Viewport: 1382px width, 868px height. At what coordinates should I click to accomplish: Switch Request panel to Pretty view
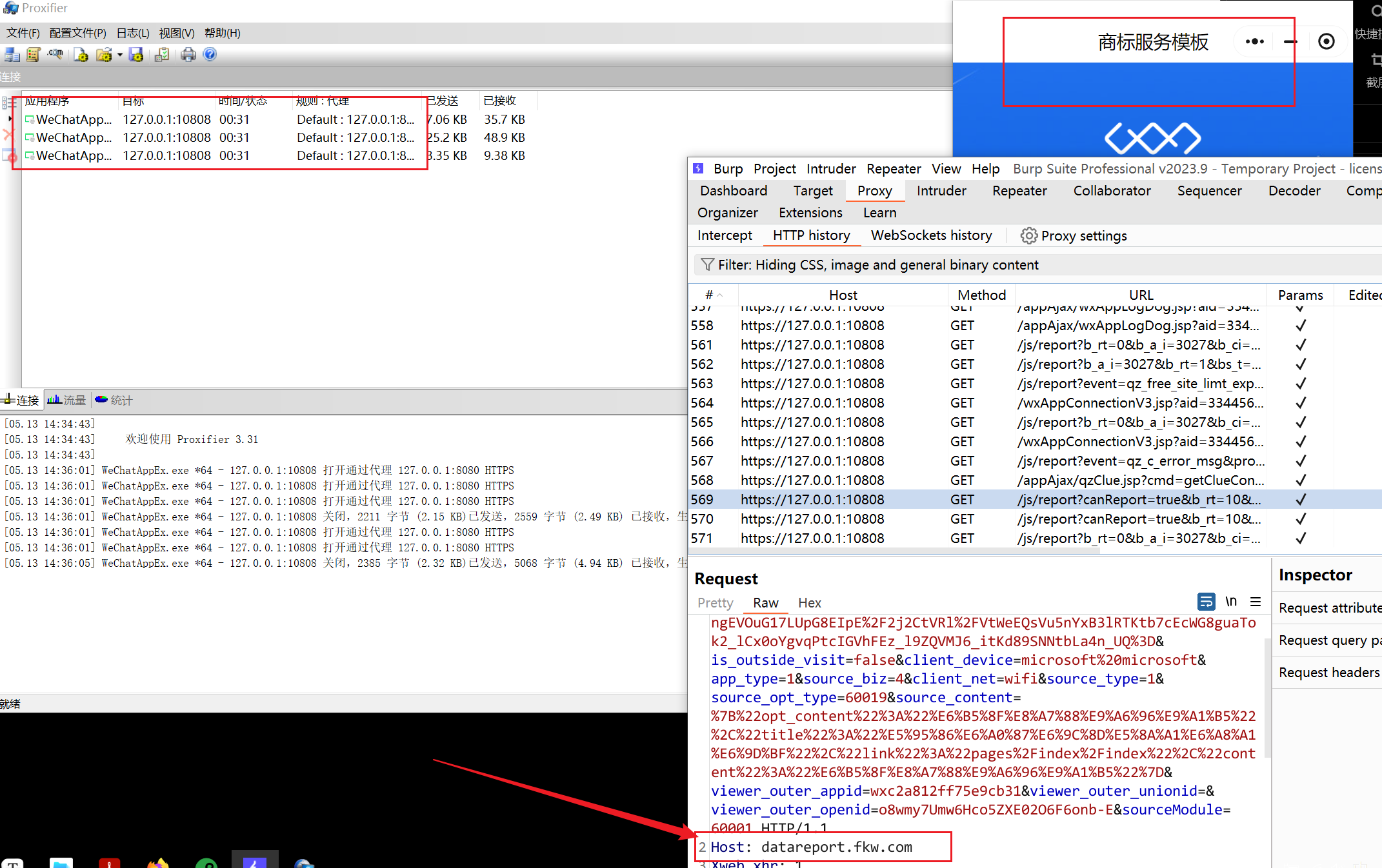pos(714,603)
